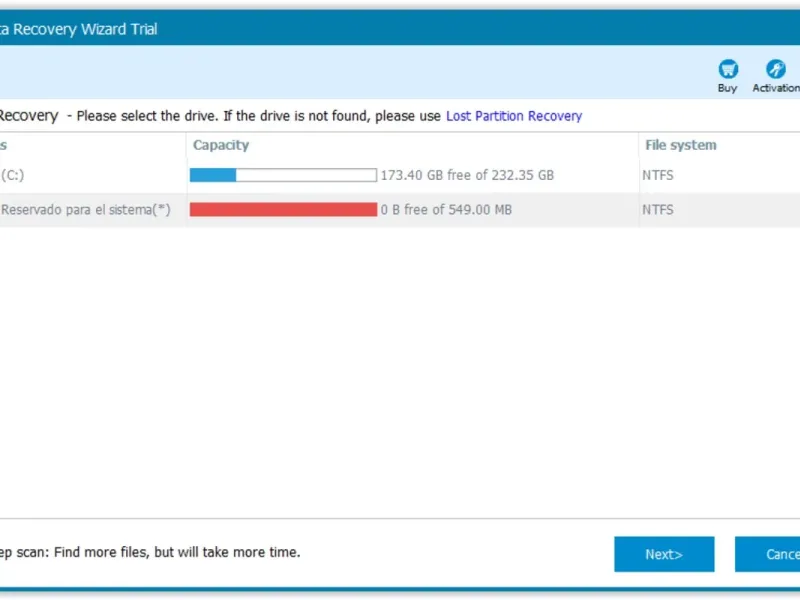Image resolution: width=800 pixels, height=600 pixels.
Task: Click the Capacity column header
Action: click(x=221, y=145)
